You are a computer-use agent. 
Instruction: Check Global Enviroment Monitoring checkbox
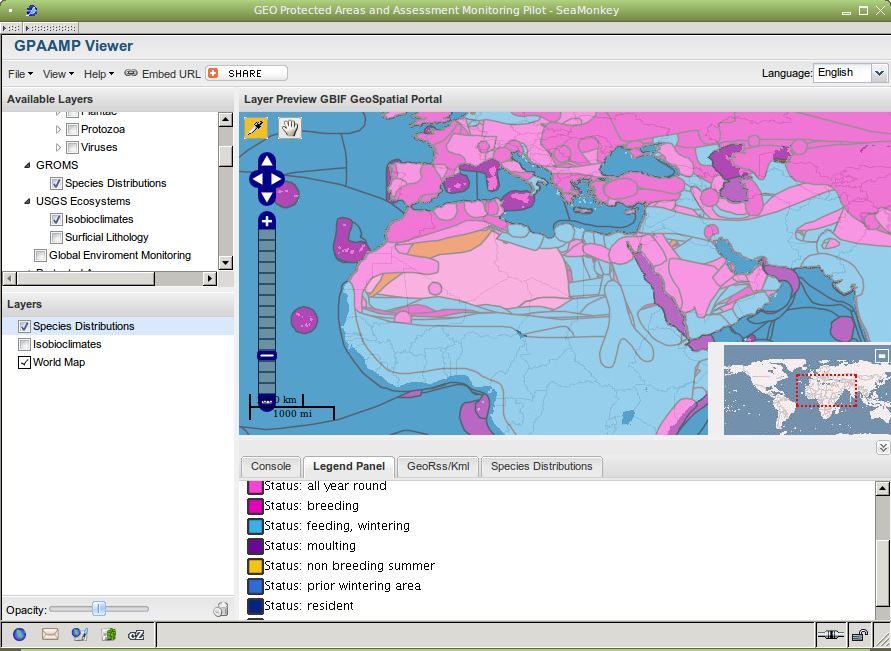pyautogui.click(x=40, y=256)
